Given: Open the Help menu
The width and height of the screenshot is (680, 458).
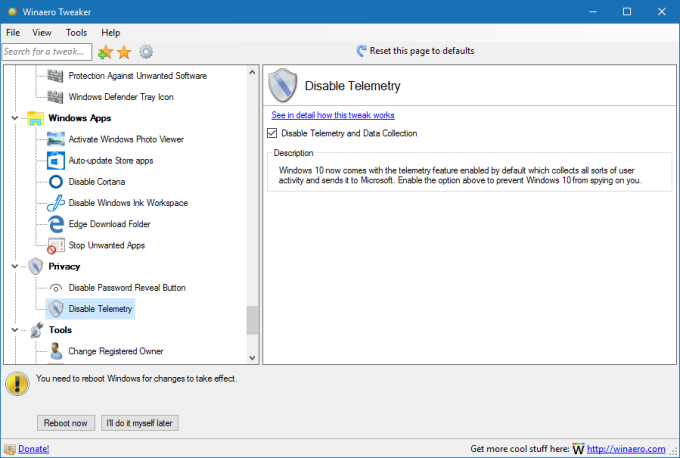Looking at the screenshot, I should tap(111, 33).
